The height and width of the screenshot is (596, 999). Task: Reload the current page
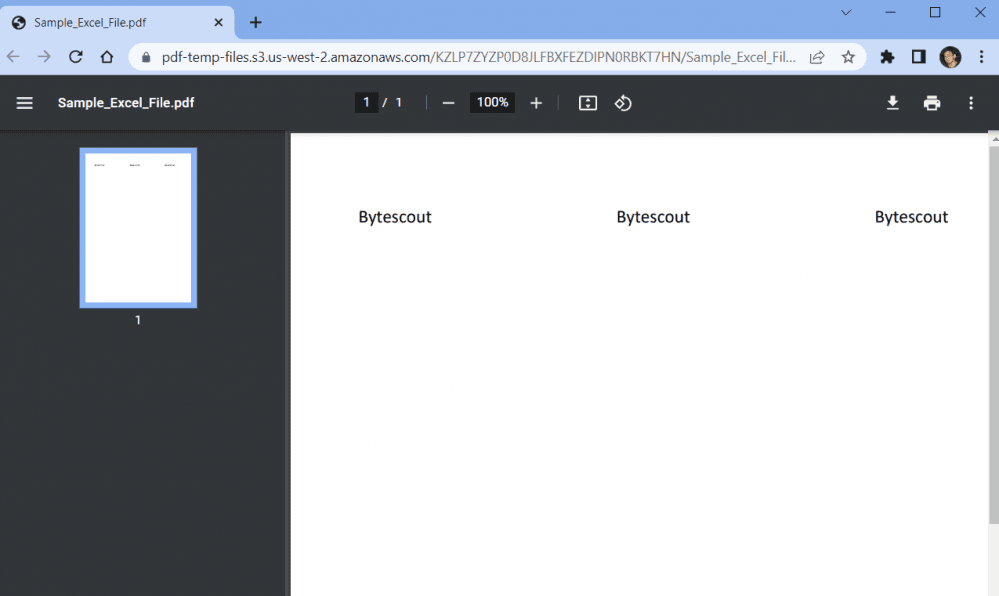[75, 57]
